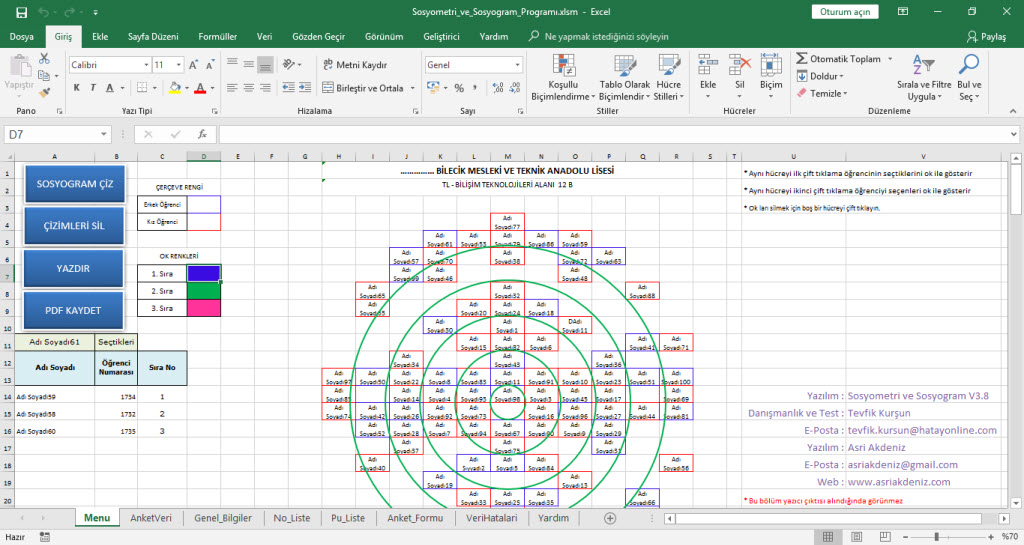This screenshot has width=1024, height=545.
Task: Select the Cut scissors icon
Action: click(44, 59)
